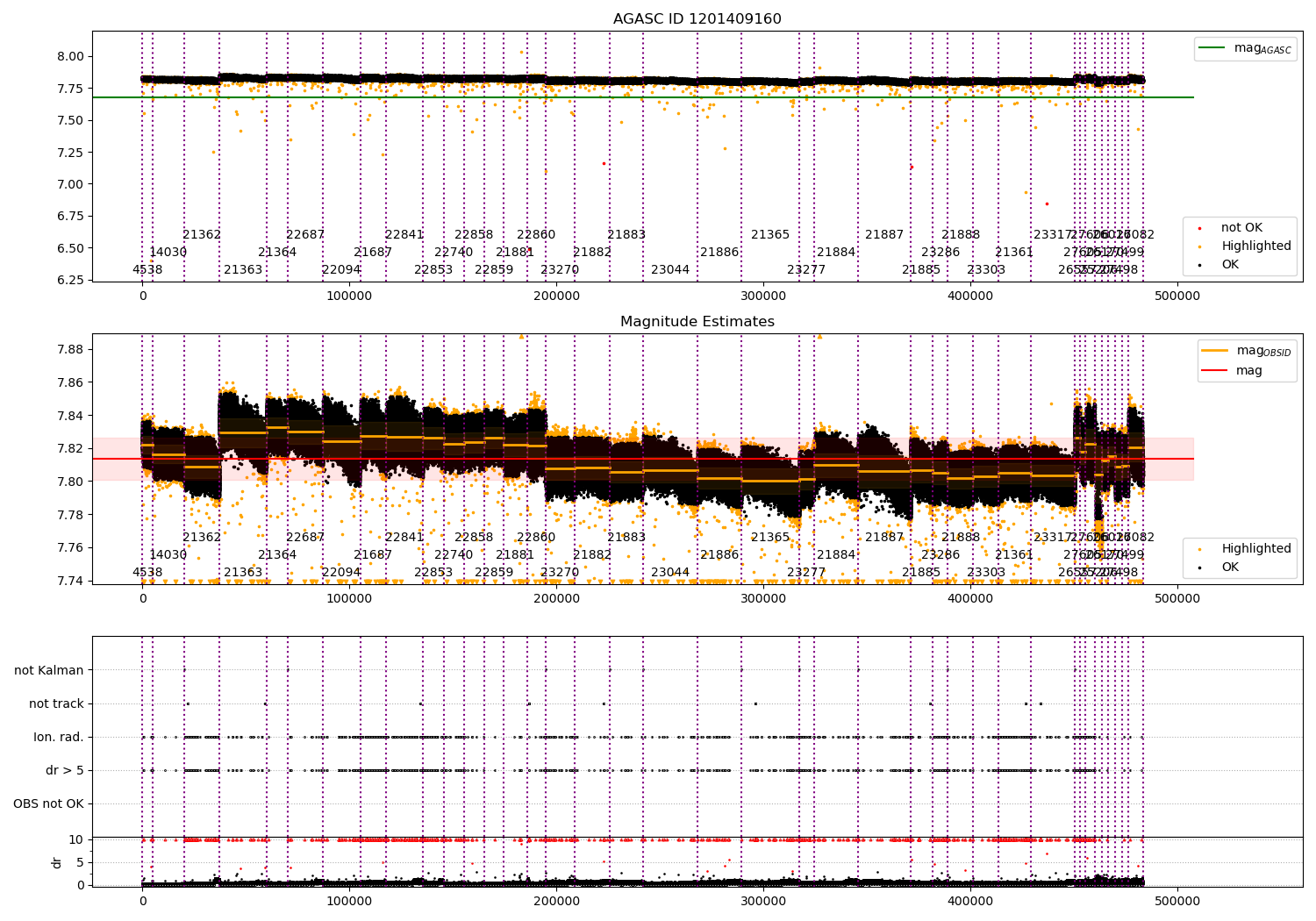Click the red horizontal mag line in middle plot

point(643,459)
